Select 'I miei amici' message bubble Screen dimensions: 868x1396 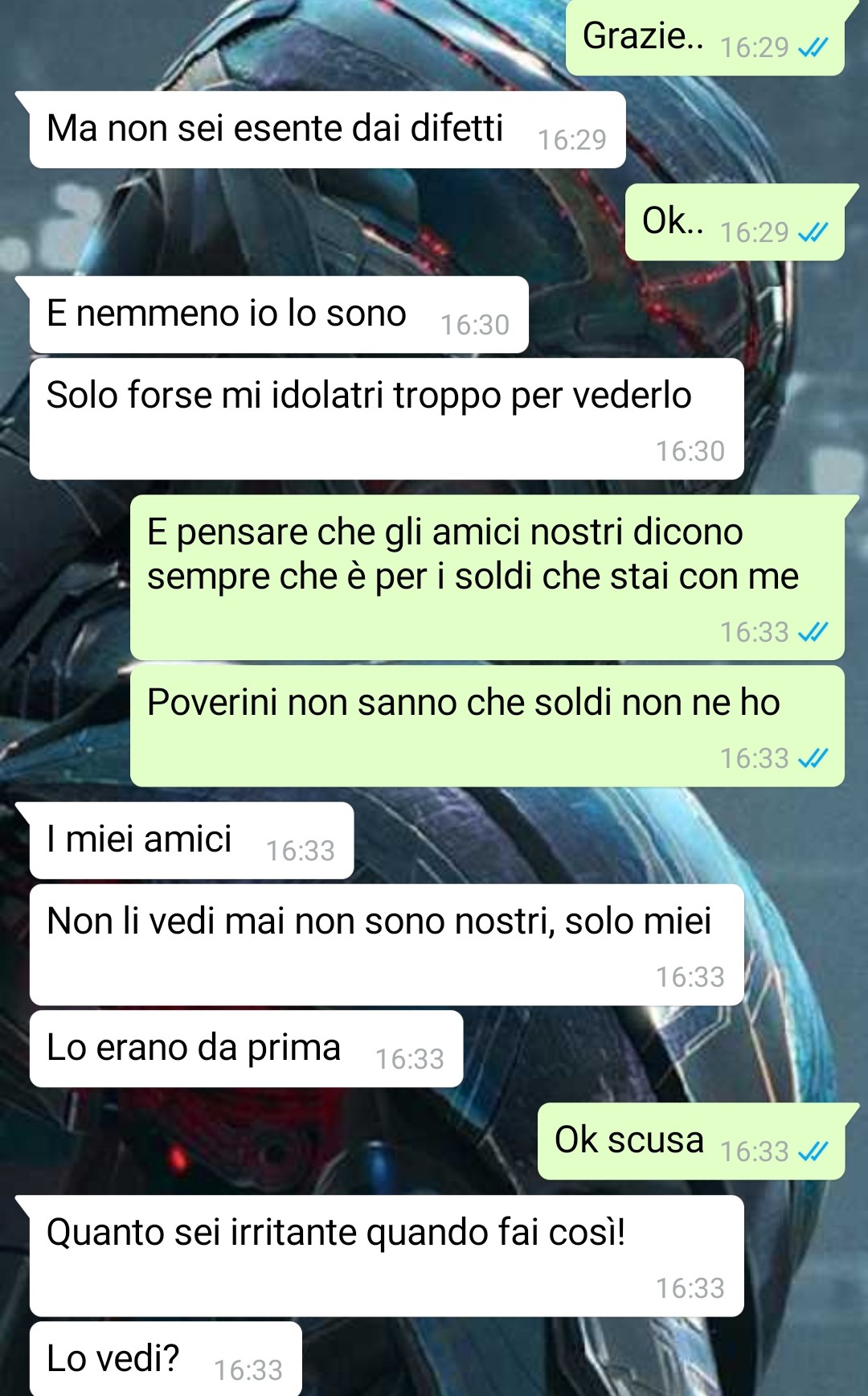pyautogui.click(x=191, y=840)
